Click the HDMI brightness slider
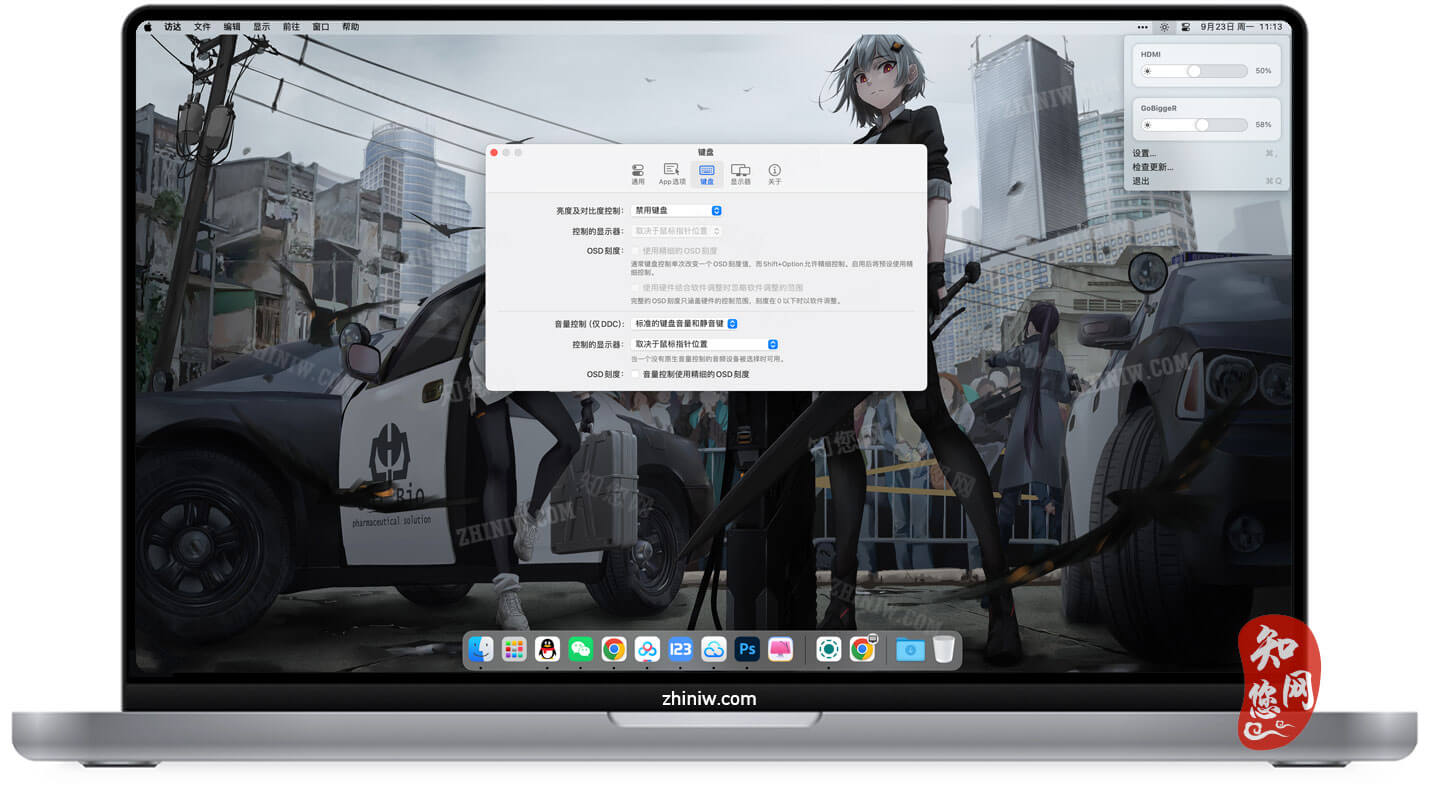Image resolution: width=1429 pixels, height=797 pixels. (x=1194, y=71)
